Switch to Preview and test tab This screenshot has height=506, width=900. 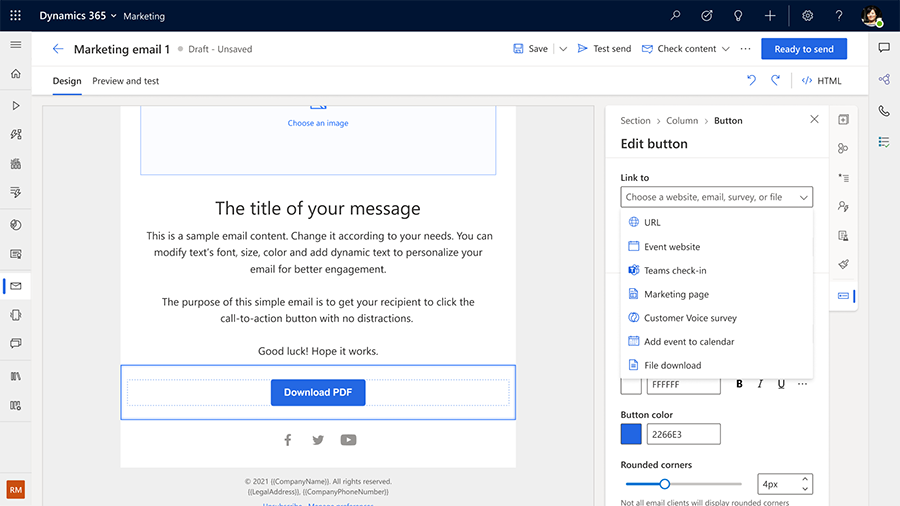125,81
